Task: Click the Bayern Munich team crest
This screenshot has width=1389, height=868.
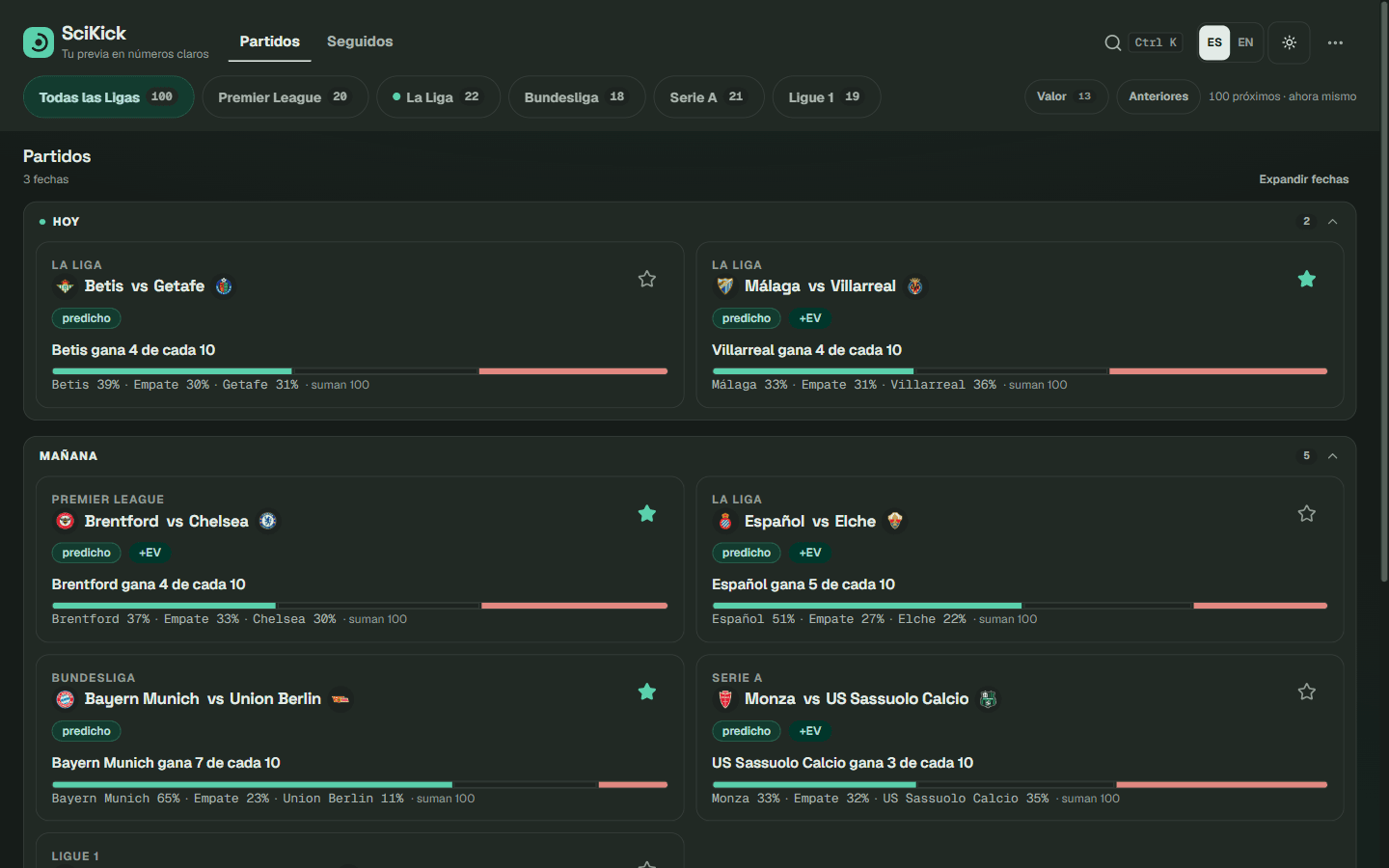Action: coord(65,699)
